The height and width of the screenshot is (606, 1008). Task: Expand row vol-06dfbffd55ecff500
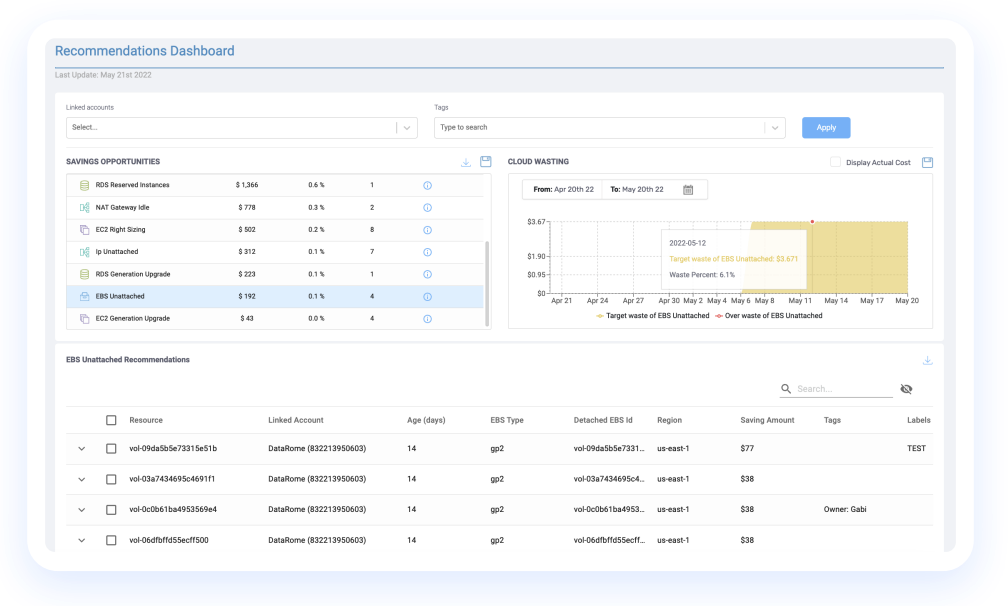click(82, 540)
